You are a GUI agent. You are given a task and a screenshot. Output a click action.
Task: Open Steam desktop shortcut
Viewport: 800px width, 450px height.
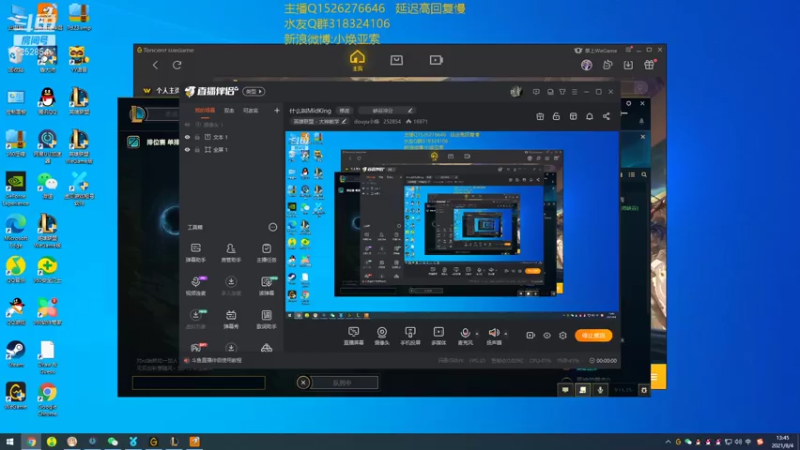16,354
